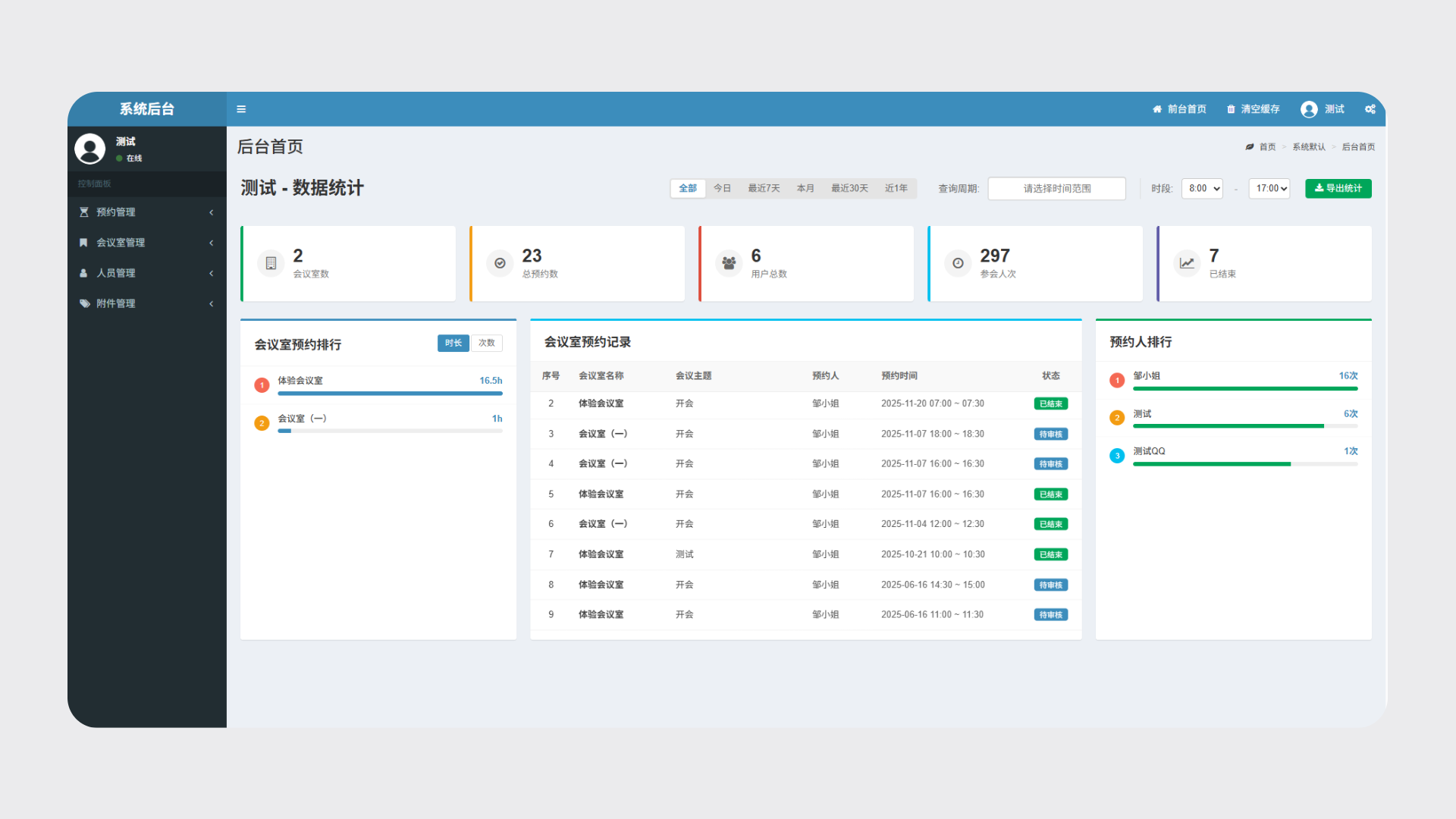Click the clock icon on the 参会人次 card
The width and height of the screenshot is (1456, 819).
tap(958, 263)
